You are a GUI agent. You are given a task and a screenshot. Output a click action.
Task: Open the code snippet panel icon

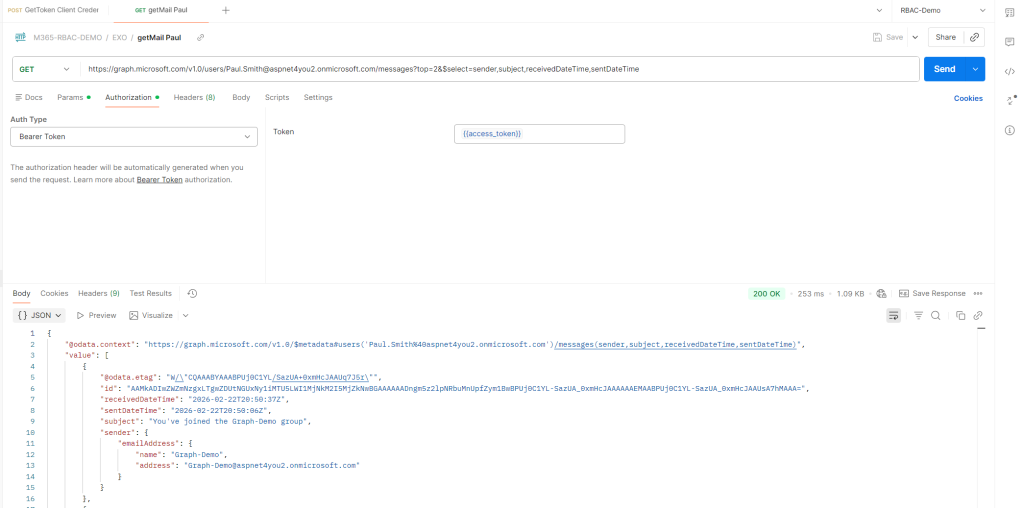(1010, 70)
